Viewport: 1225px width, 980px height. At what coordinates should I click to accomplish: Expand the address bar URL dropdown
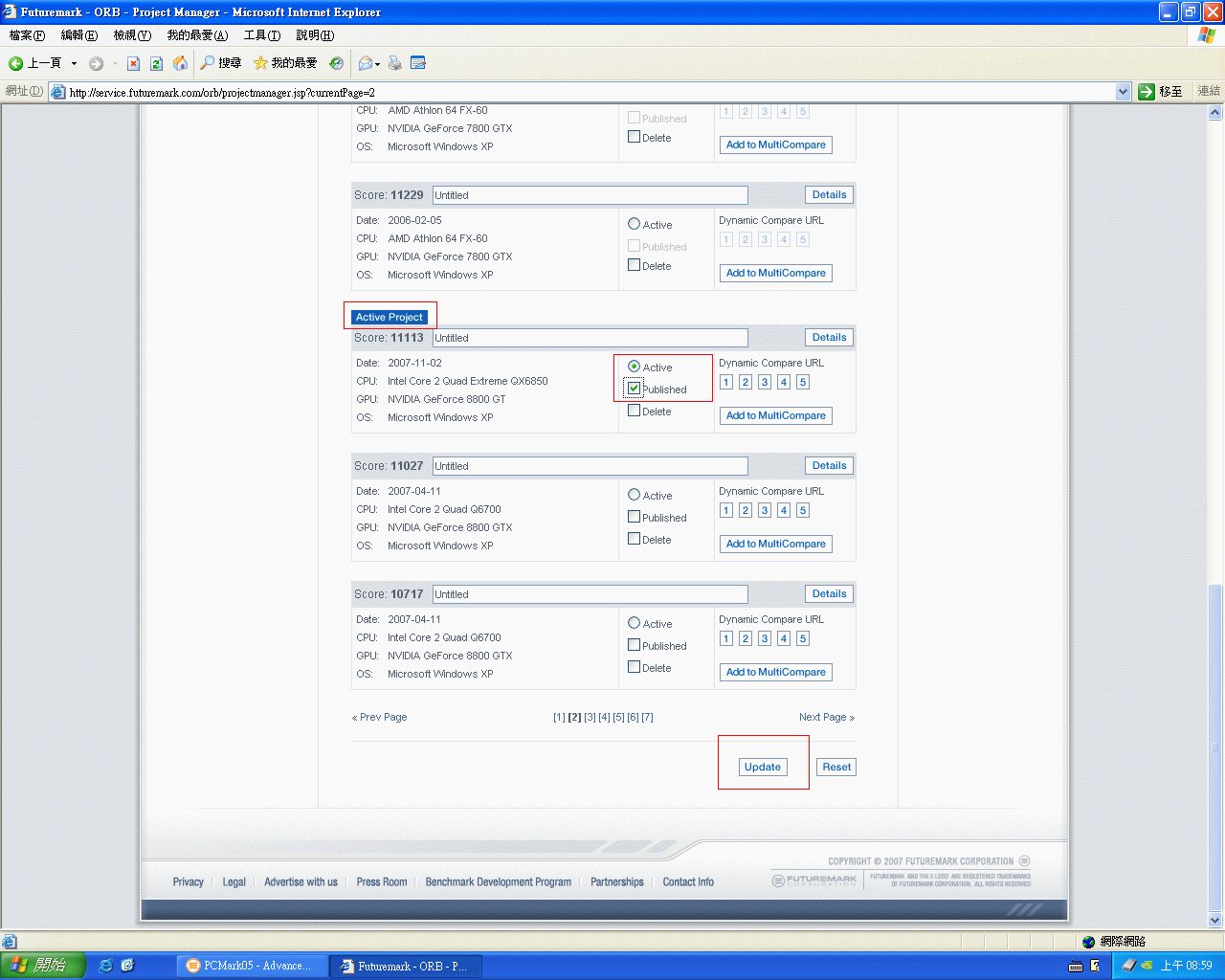pyautogui.click(x=1124, y=92)
